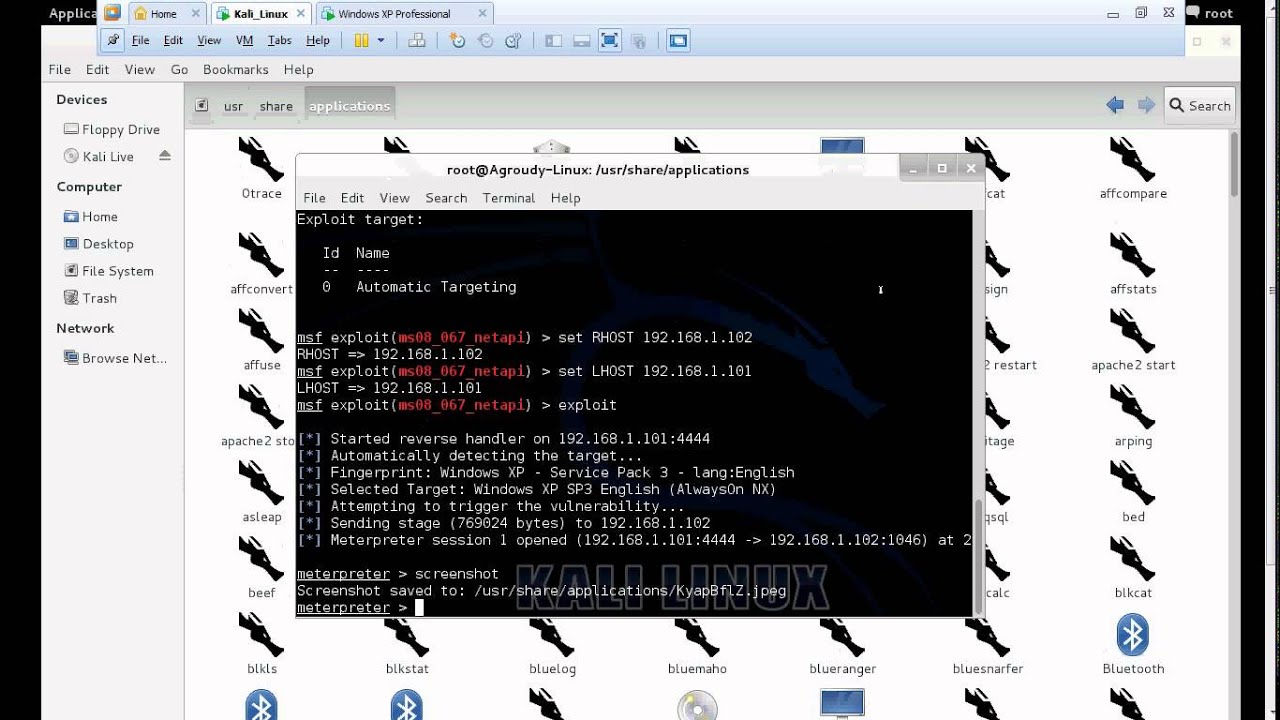Click the Unity mode toolbar icon
The image size is (1280, 720).
[638, 40]
